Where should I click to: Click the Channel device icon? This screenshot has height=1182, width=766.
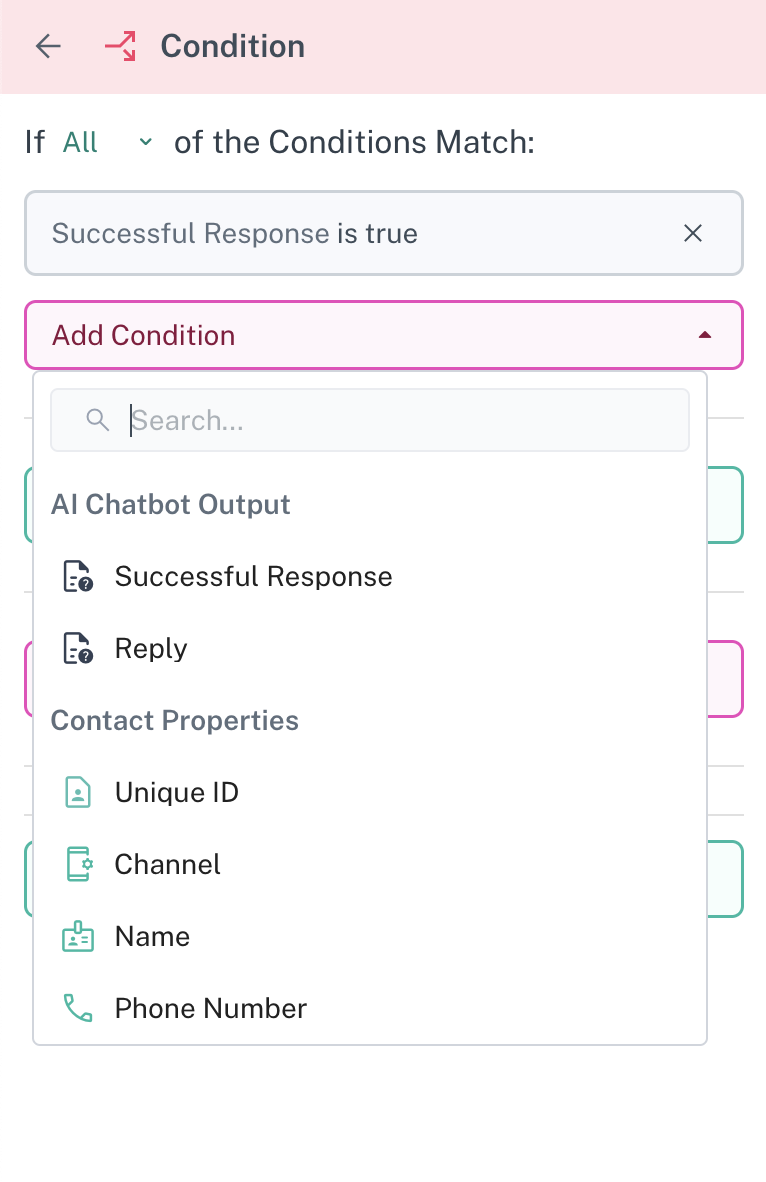click(x=78, y=865)
